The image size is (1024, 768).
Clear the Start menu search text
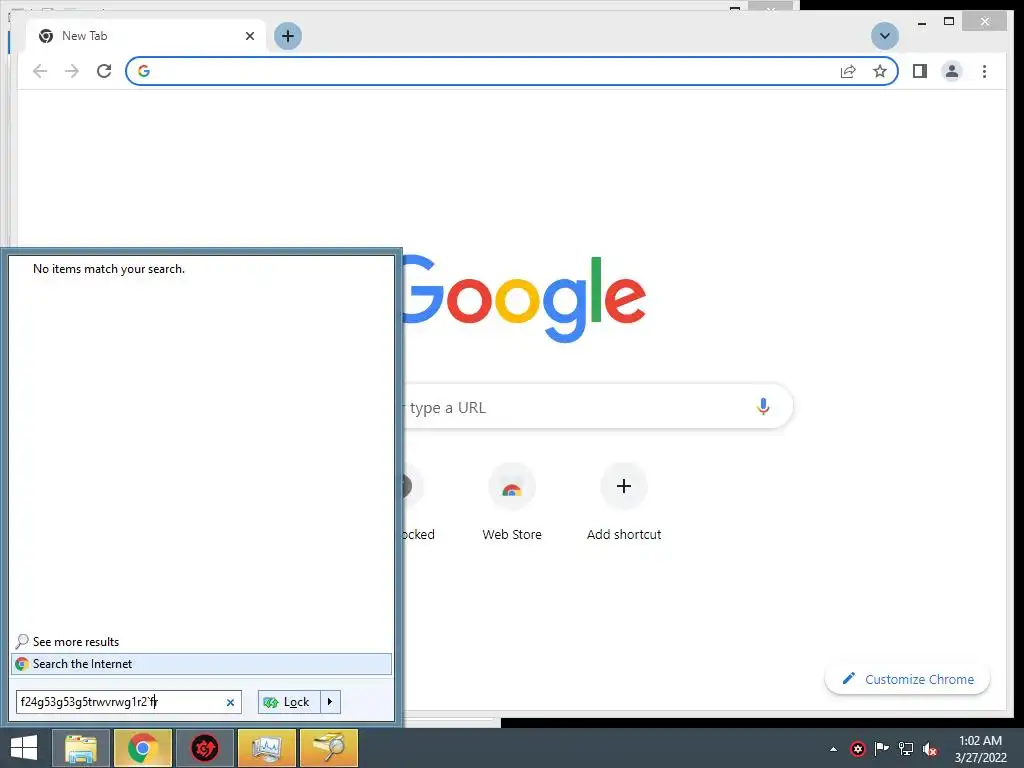point(230,702)
